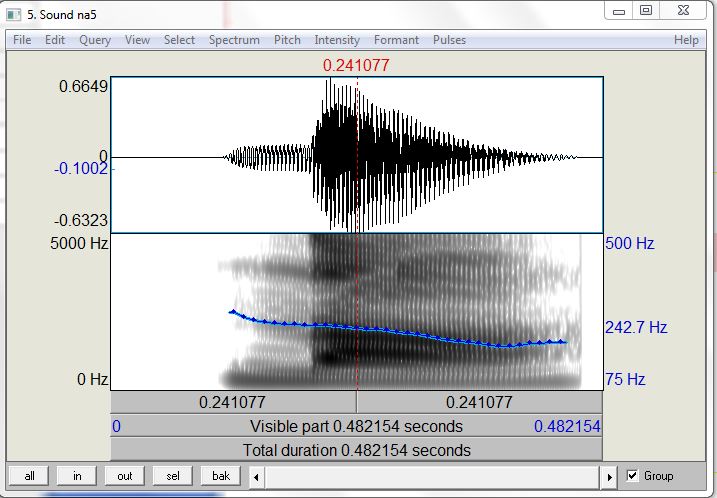Image resolution: width=717 pixels, height=498 pixels.
Task: Open the Query menu
Action: [95, 40]
